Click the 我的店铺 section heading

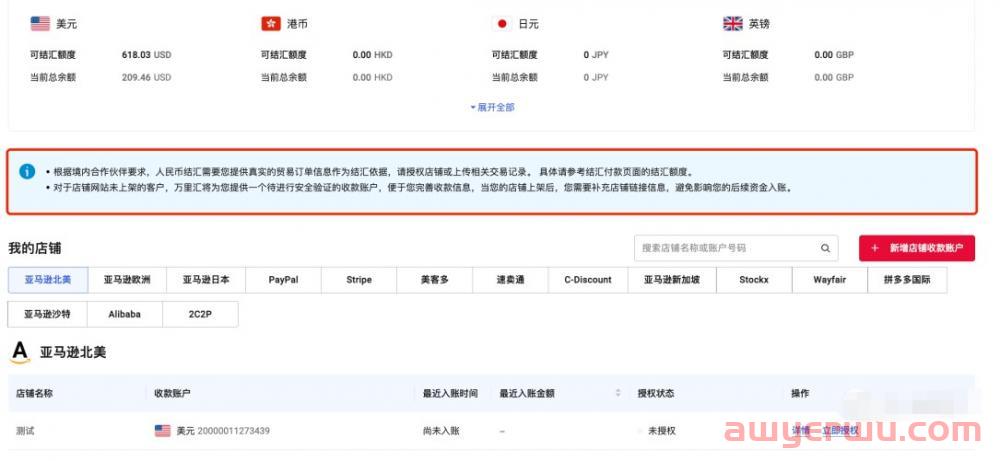tap(34, 248)
